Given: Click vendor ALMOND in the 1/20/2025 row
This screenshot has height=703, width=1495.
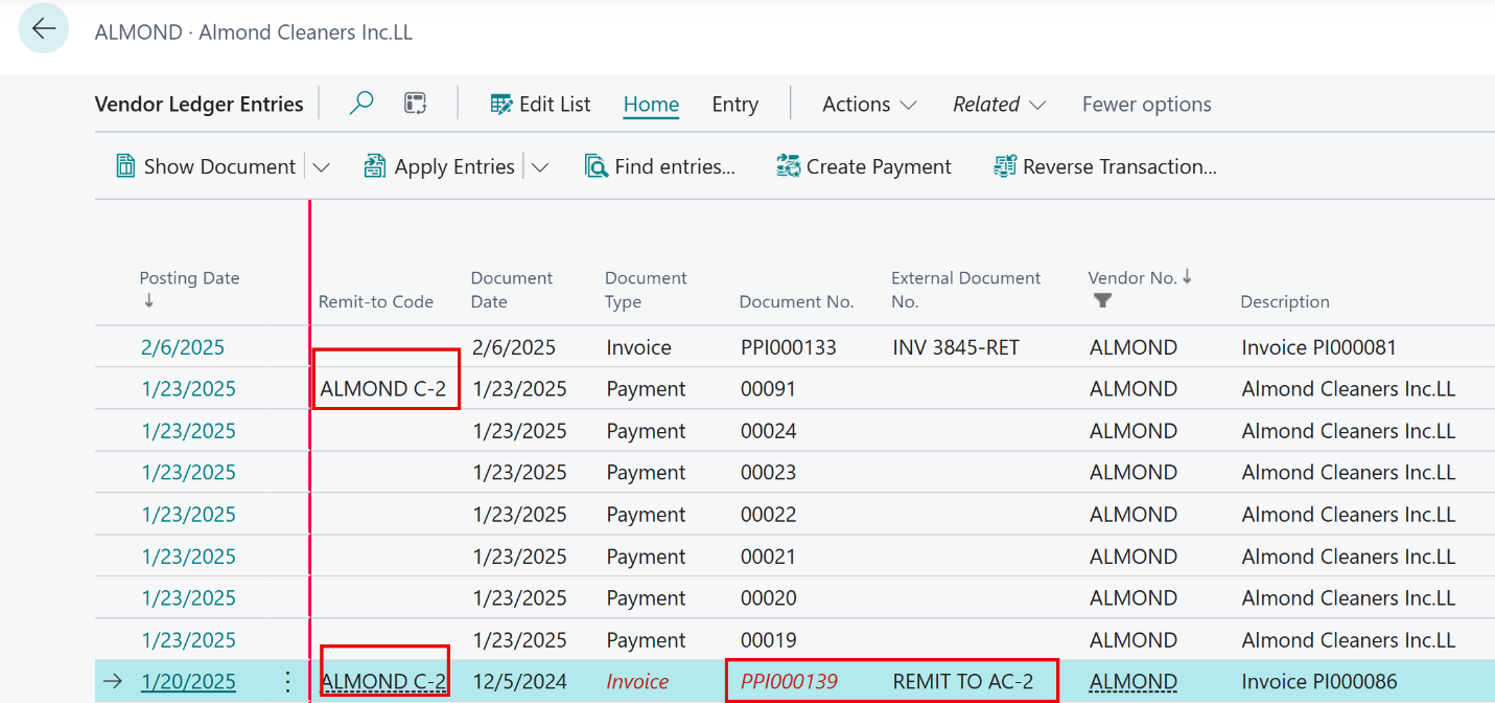Looking at the screenshot, I should click(1133, 682).
